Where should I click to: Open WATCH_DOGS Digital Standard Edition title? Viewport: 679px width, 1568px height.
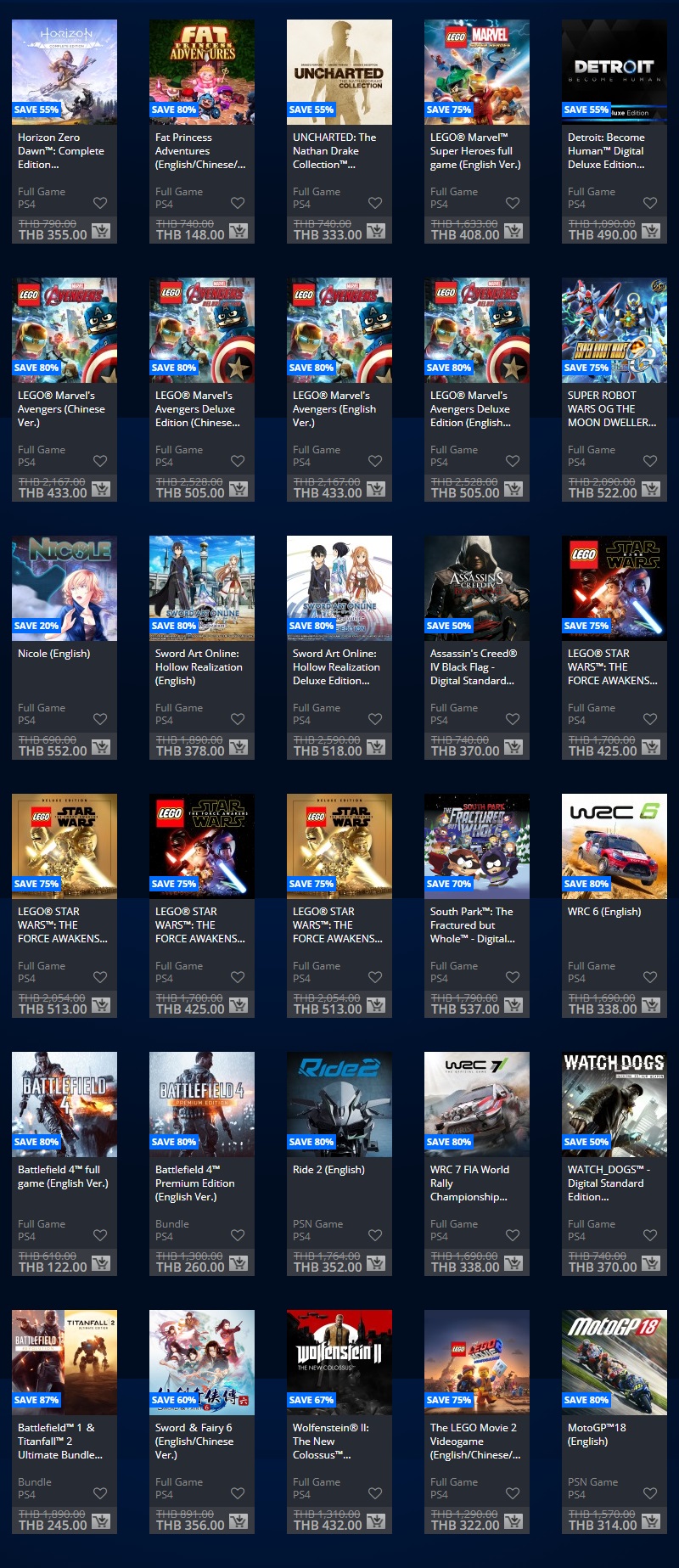point(609,1183)
